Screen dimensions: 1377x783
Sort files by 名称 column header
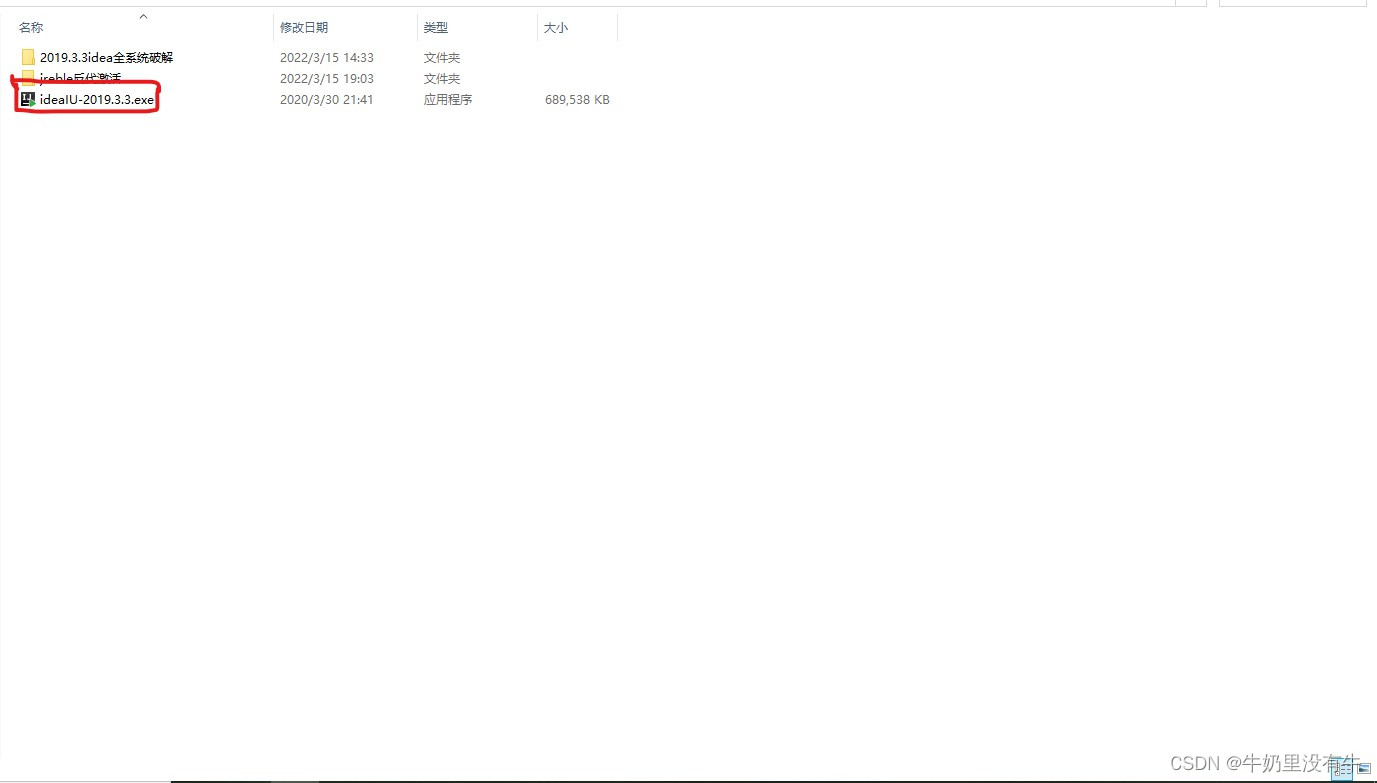31,28
